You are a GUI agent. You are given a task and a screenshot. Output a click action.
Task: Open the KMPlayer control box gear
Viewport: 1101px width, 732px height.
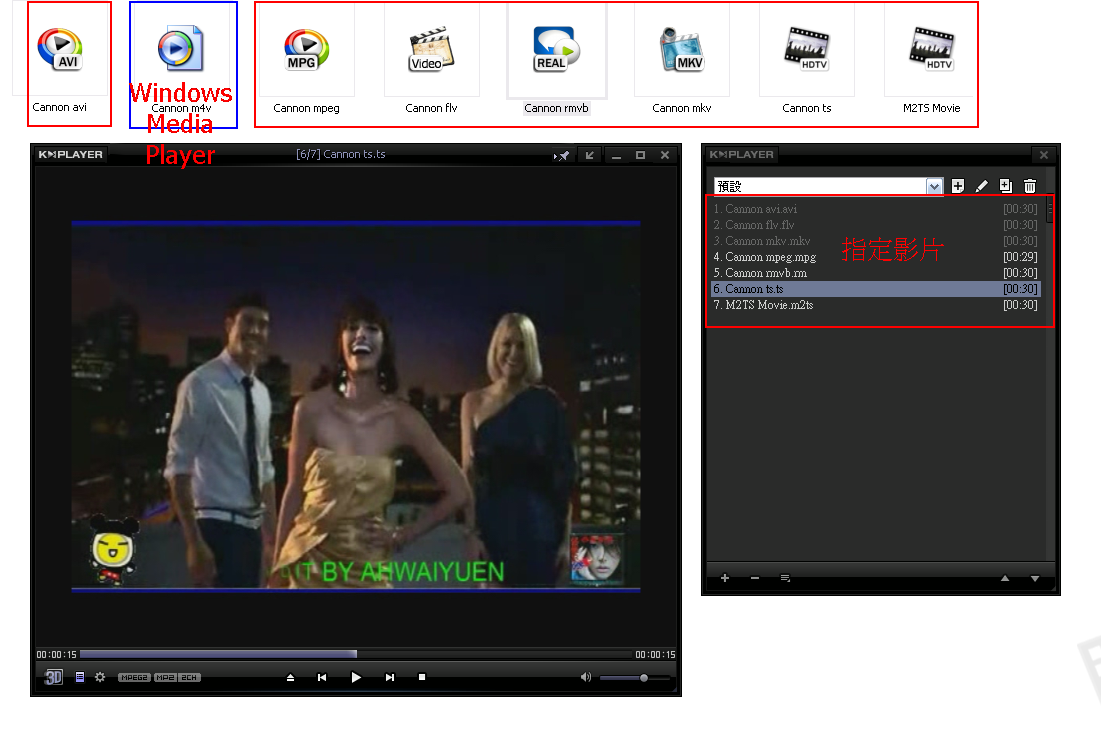(100, 677)
